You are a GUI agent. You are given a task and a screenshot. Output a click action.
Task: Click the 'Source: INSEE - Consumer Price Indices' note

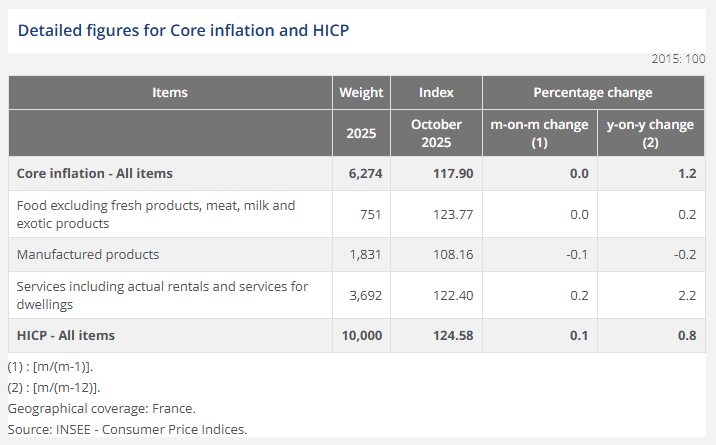click(x=127, y=429)
